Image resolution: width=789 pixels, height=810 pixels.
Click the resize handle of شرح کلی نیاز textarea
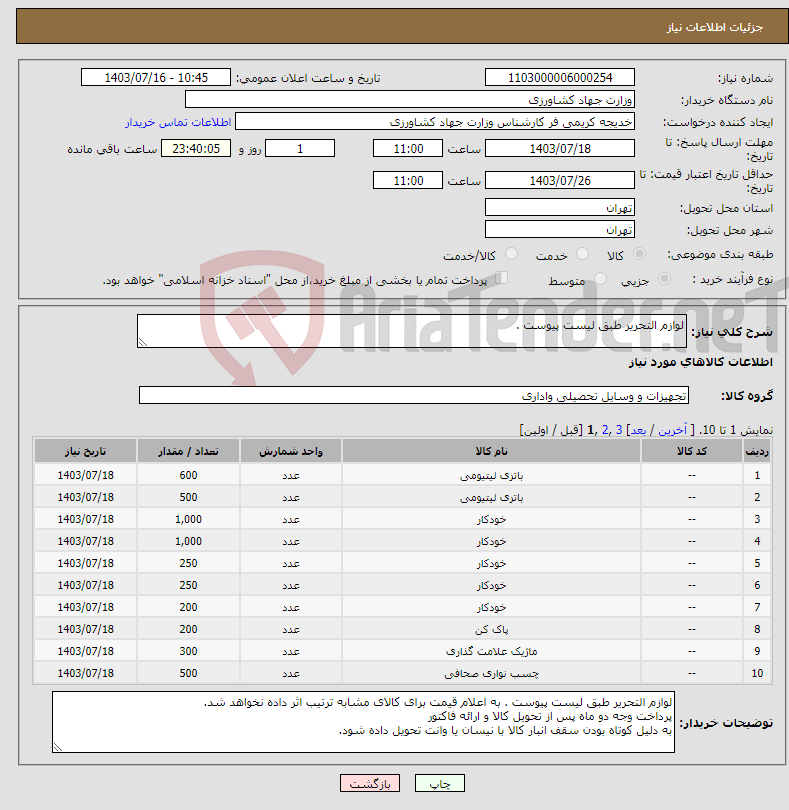tap(143, 342)
